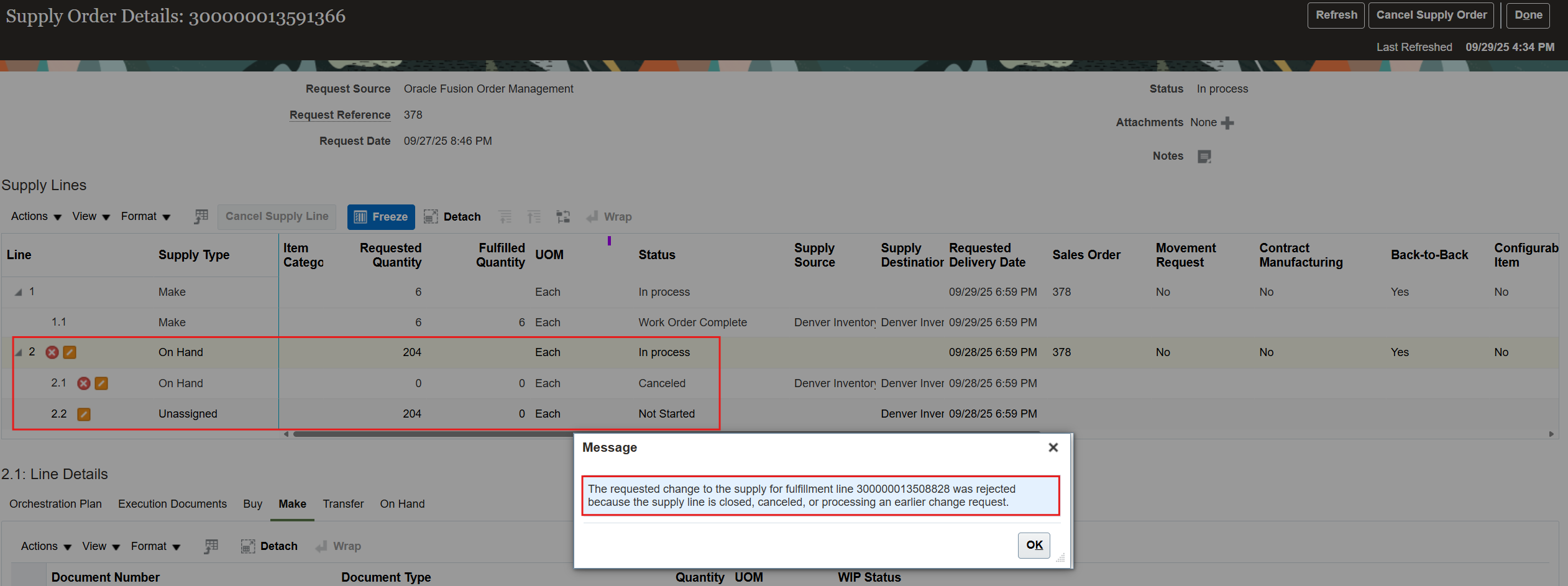
Task: Open the Supply Lines View menu
Action: click(91, 216)
